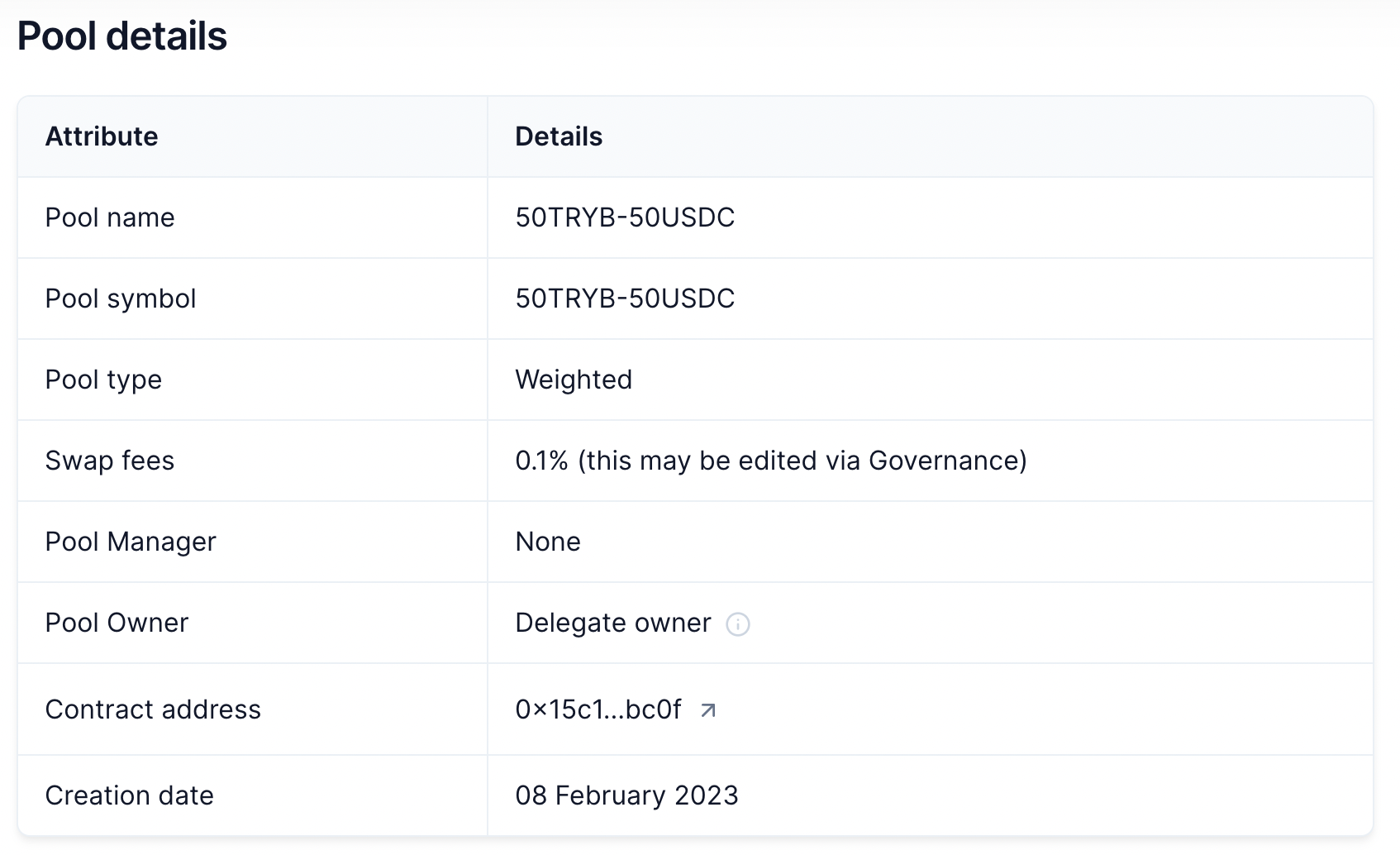Click the pool name value 50TRYB-50USDC

625,217
